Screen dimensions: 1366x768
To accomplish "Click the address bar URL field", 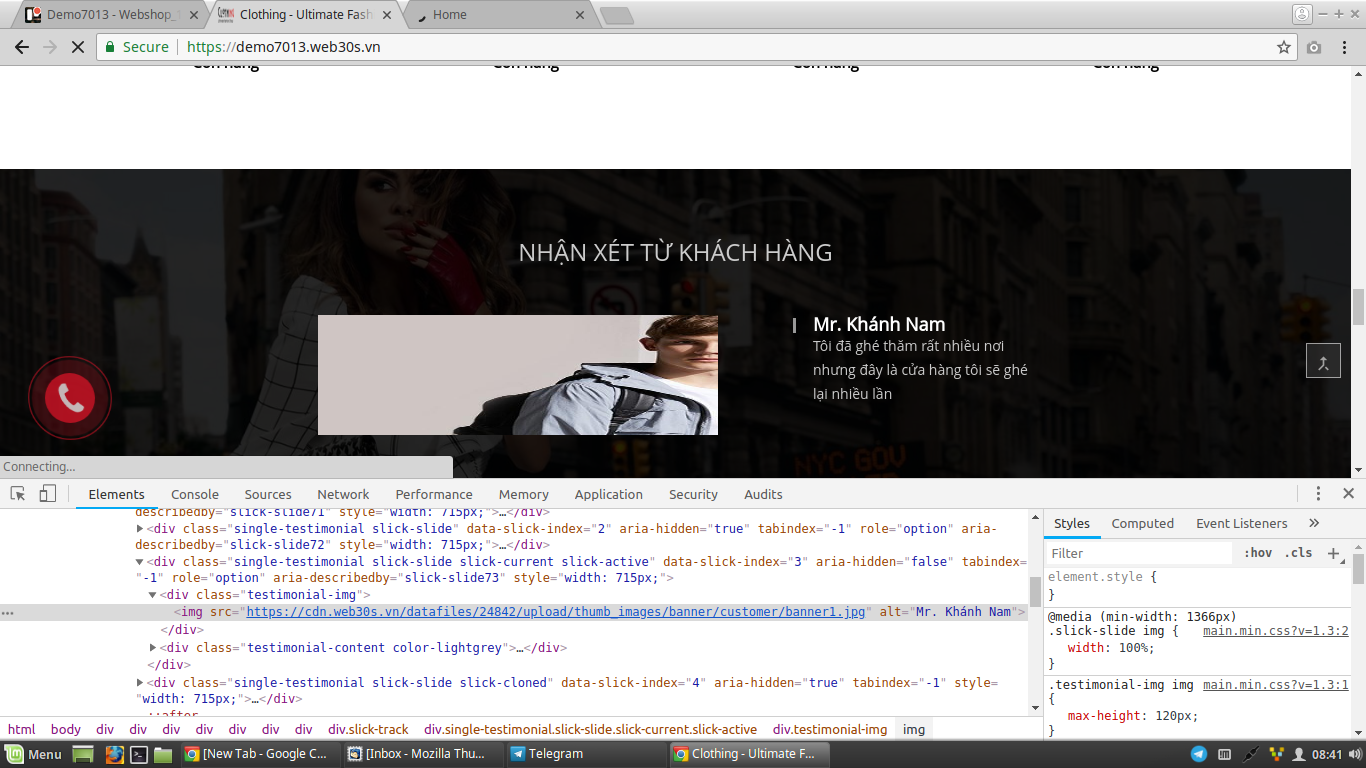I will pos(730,47).
